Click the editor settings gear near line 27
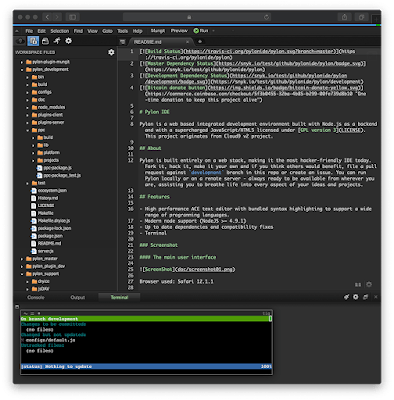Screen dimensions: 394x400 [x=369, y=284]
